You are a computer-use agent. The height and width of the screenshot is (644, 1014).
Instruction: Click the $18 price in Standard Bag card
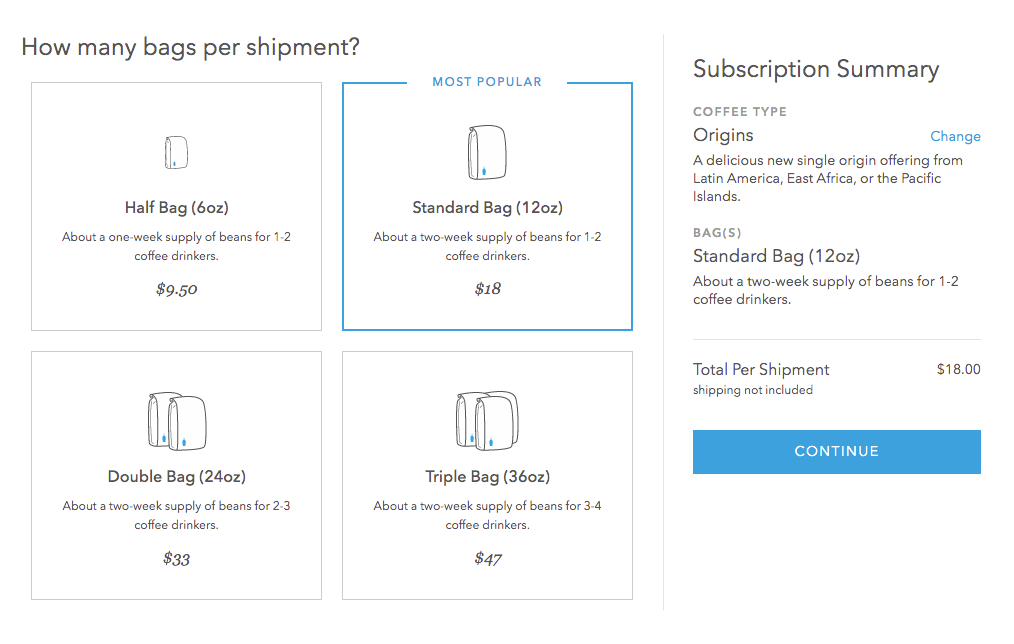tap(488, 288)
